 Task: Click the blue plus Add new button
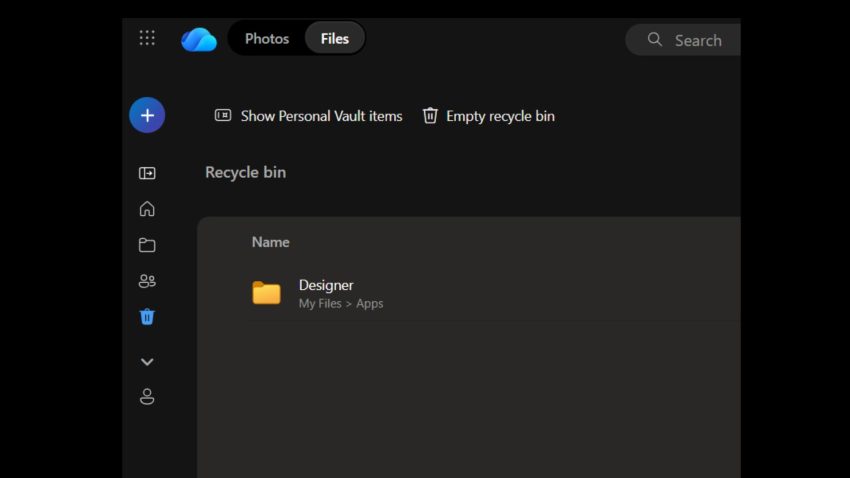point(147,115)
